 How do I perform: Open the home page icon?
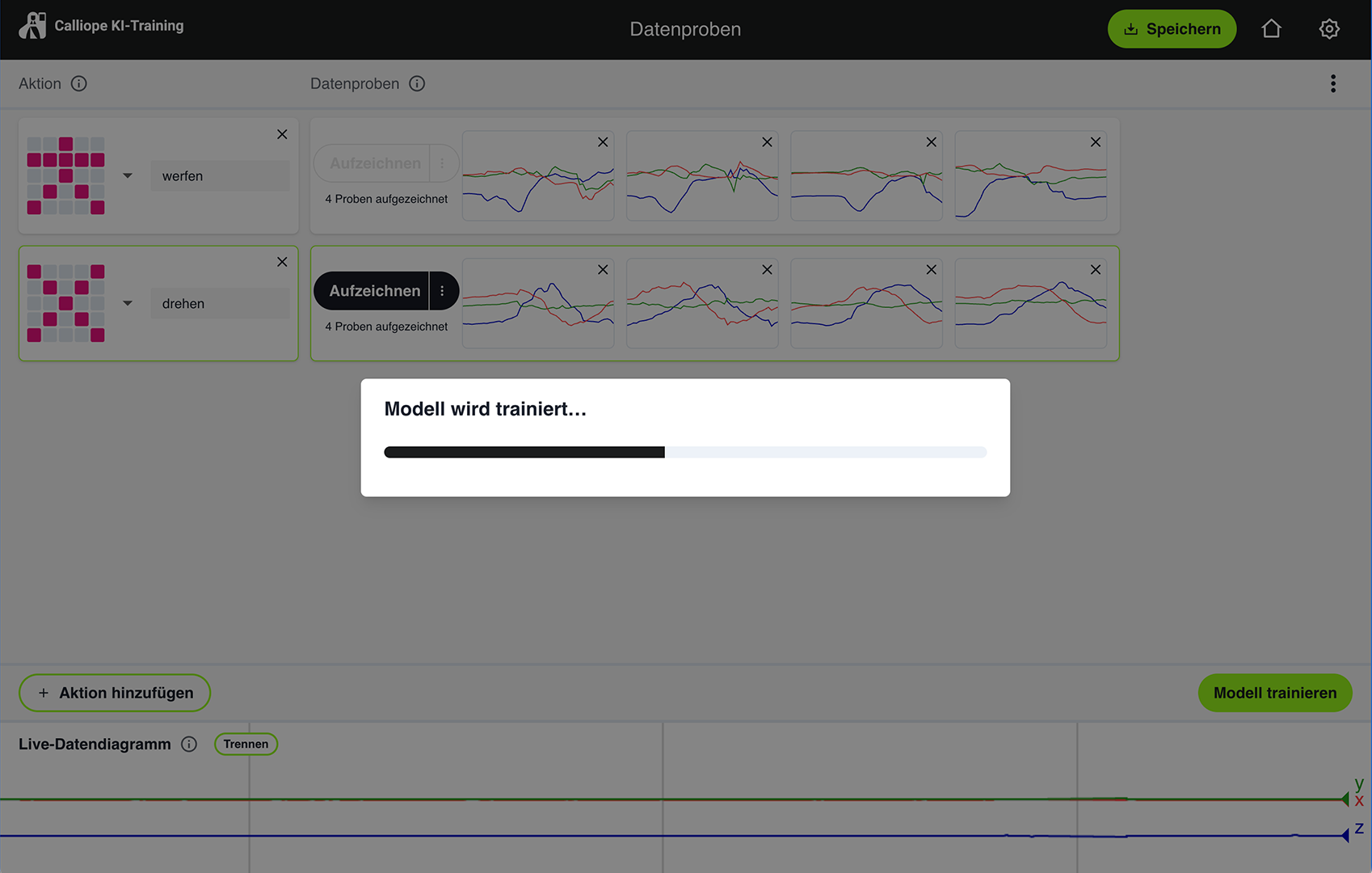click(x=1271, y=29)
